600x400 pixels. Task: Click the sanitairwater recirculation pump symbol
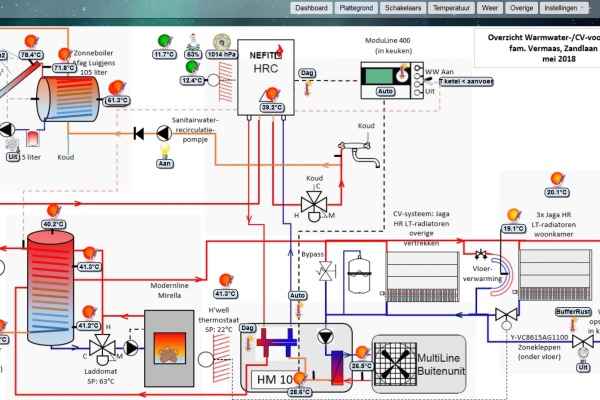164,134
